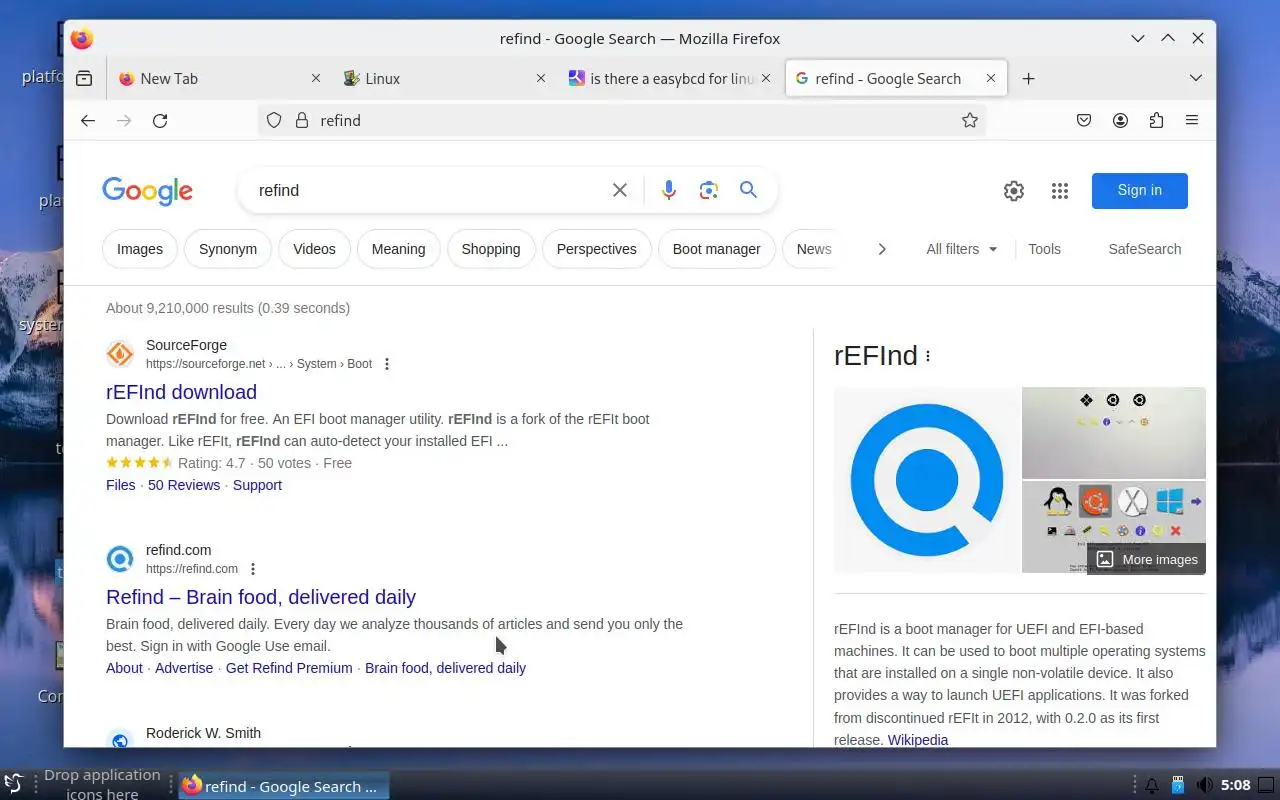Click into the Google search input field

pyautogui.click(x=430, y=190)
